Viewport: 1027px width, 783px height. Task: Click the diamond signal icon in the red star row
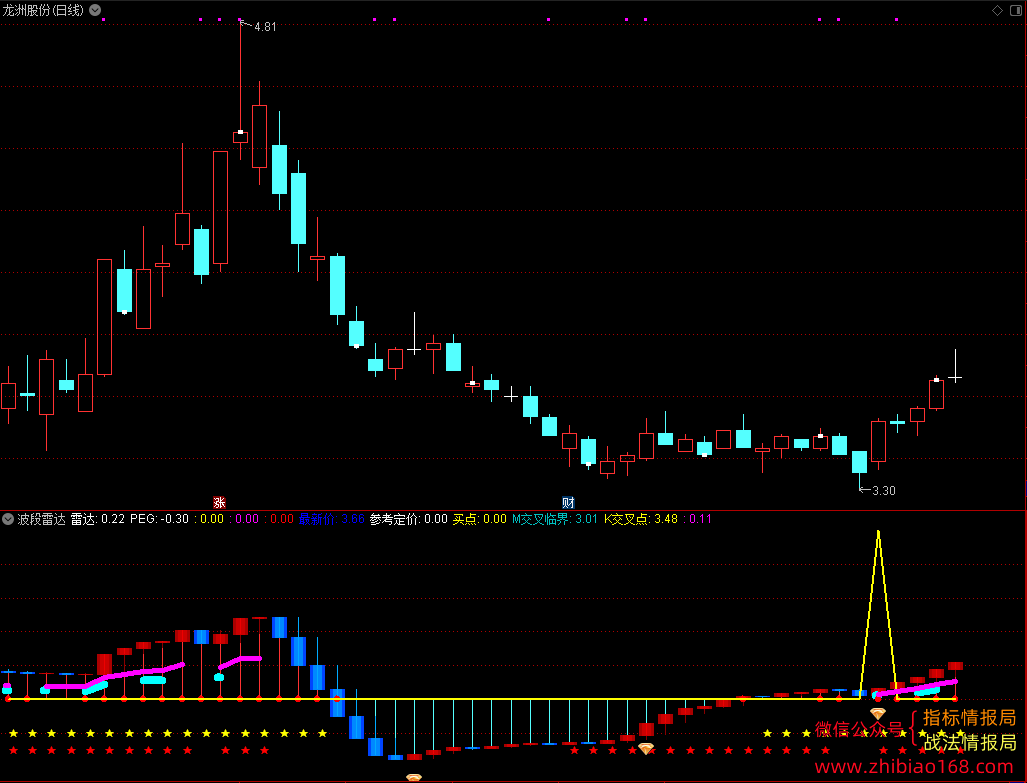pyautogui.click(x=646, y=748)
